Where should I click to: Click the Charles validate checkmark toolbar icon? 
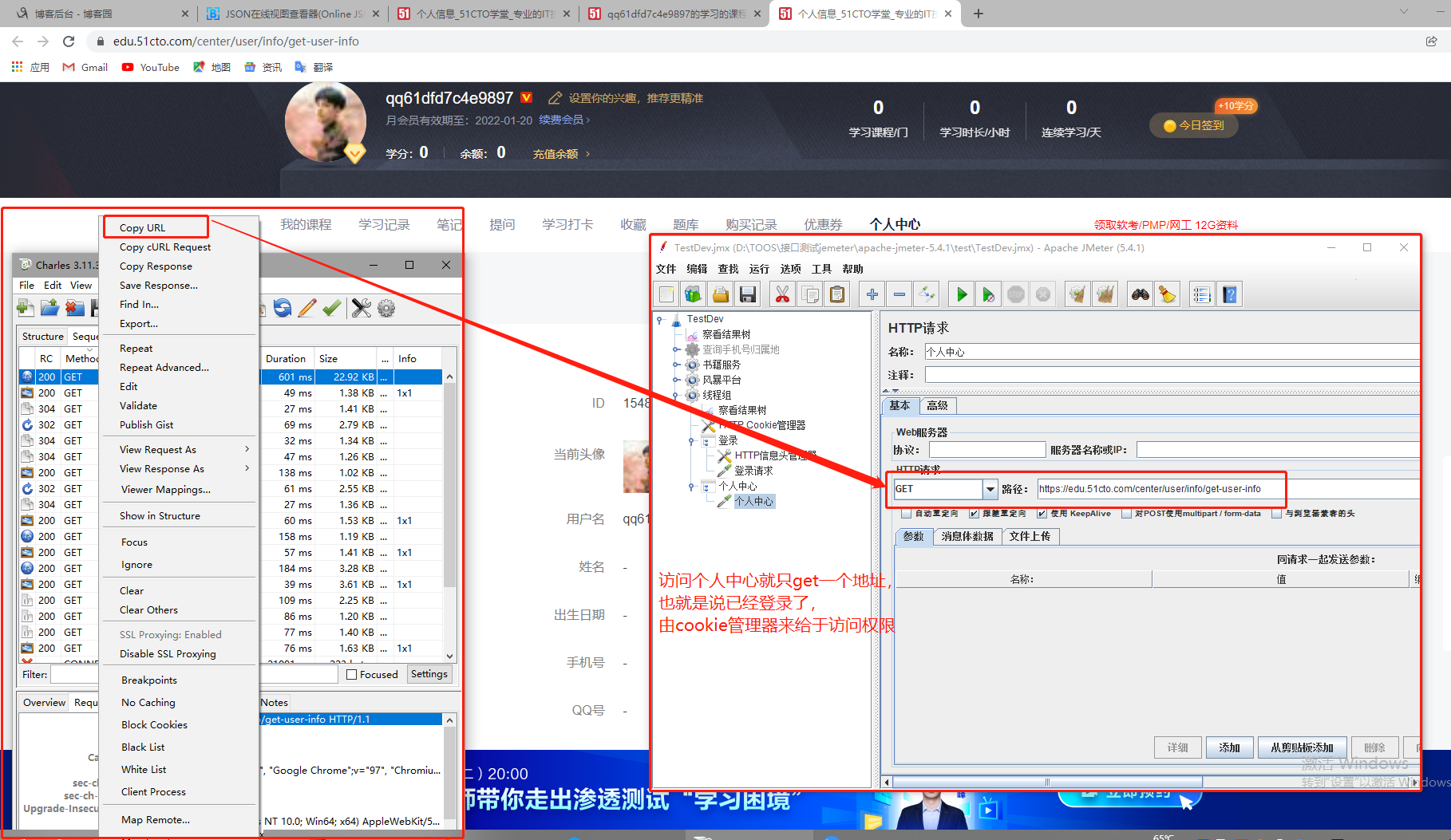[x=332, y=308]
